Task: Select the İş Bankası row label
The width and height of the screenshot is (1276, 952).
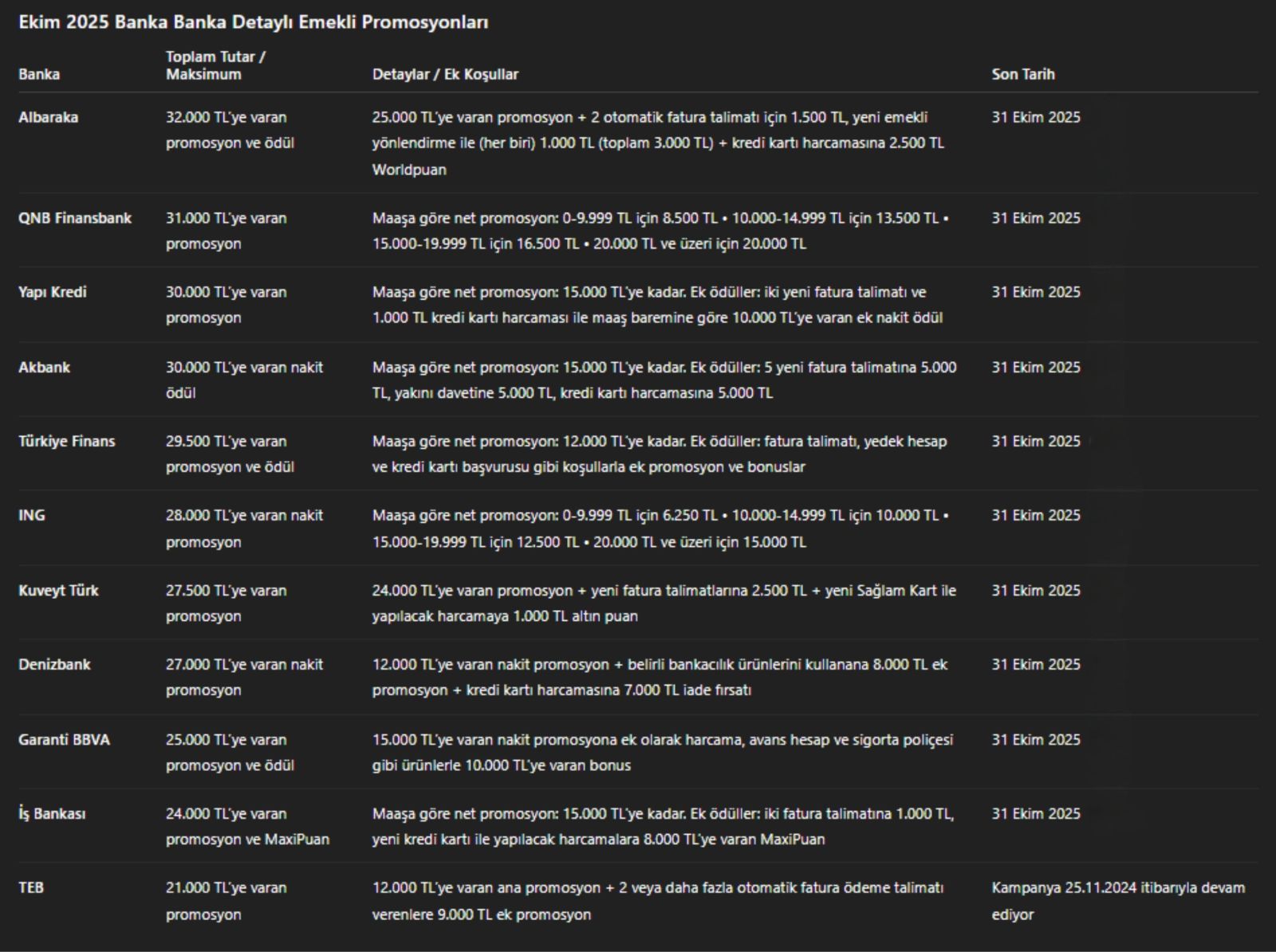Action: coord(52,813)
